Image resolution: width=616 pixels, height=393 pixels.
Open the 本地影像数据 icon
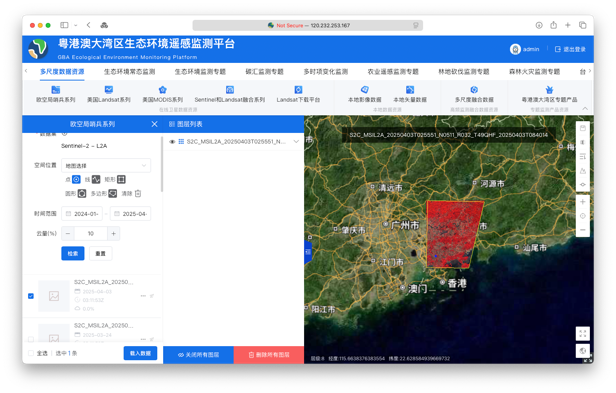(x=365, y=90)
